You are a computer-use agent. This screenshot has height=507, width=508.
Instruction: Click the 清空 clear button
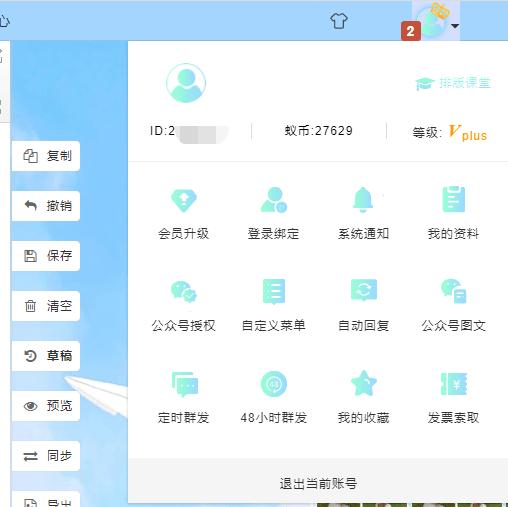46,306
